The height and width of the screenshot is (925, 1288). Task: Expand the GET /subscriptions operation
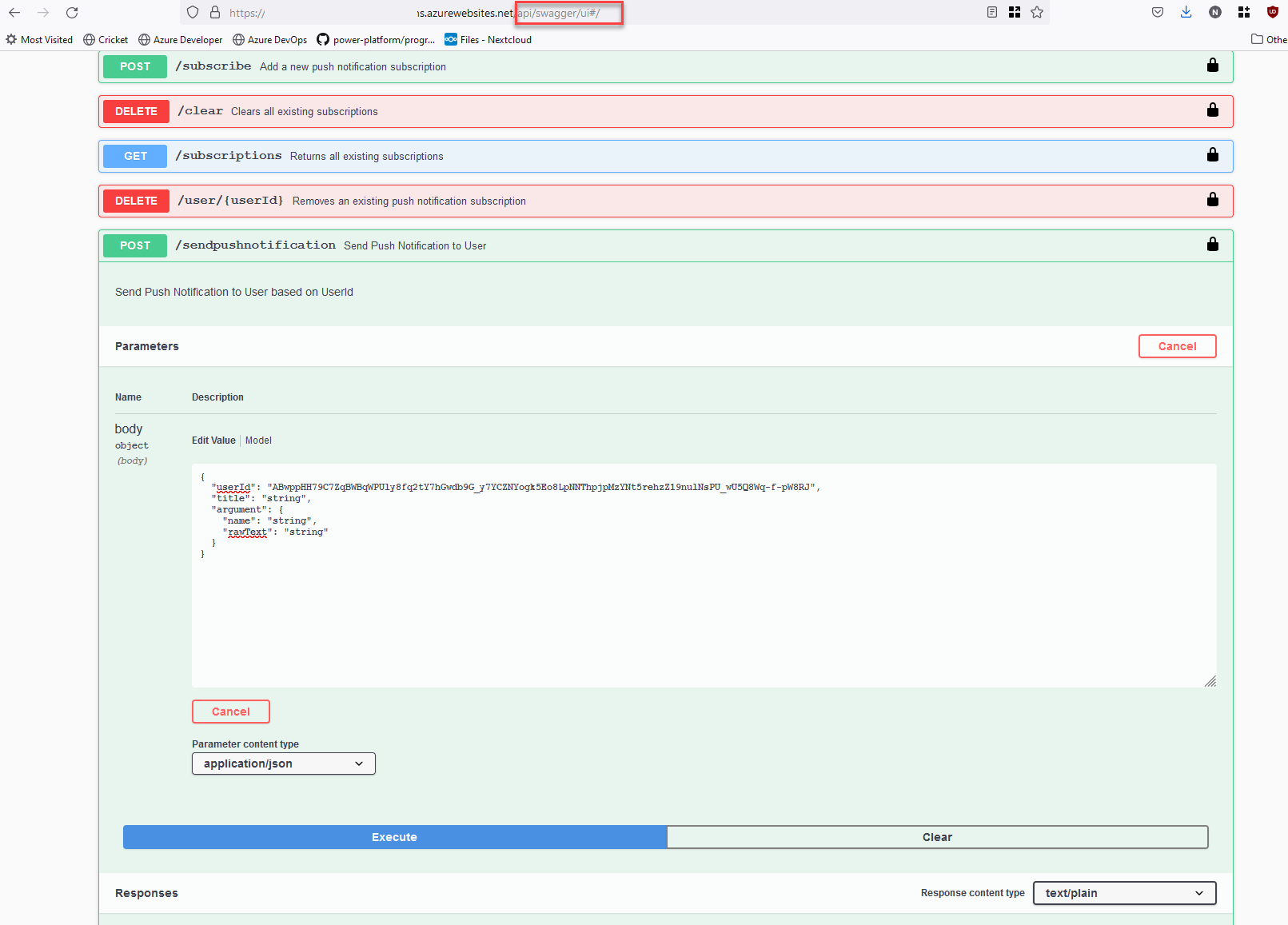[232, 156]
